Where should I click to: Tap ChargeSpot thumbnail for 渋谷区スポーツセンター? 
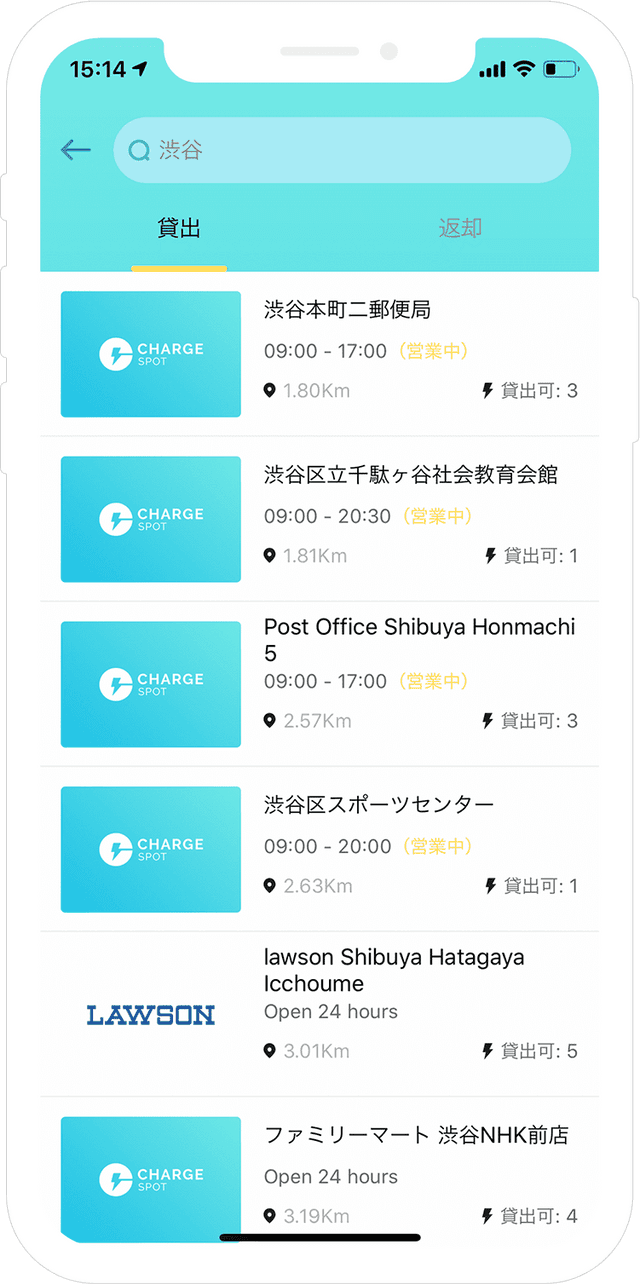151,849
